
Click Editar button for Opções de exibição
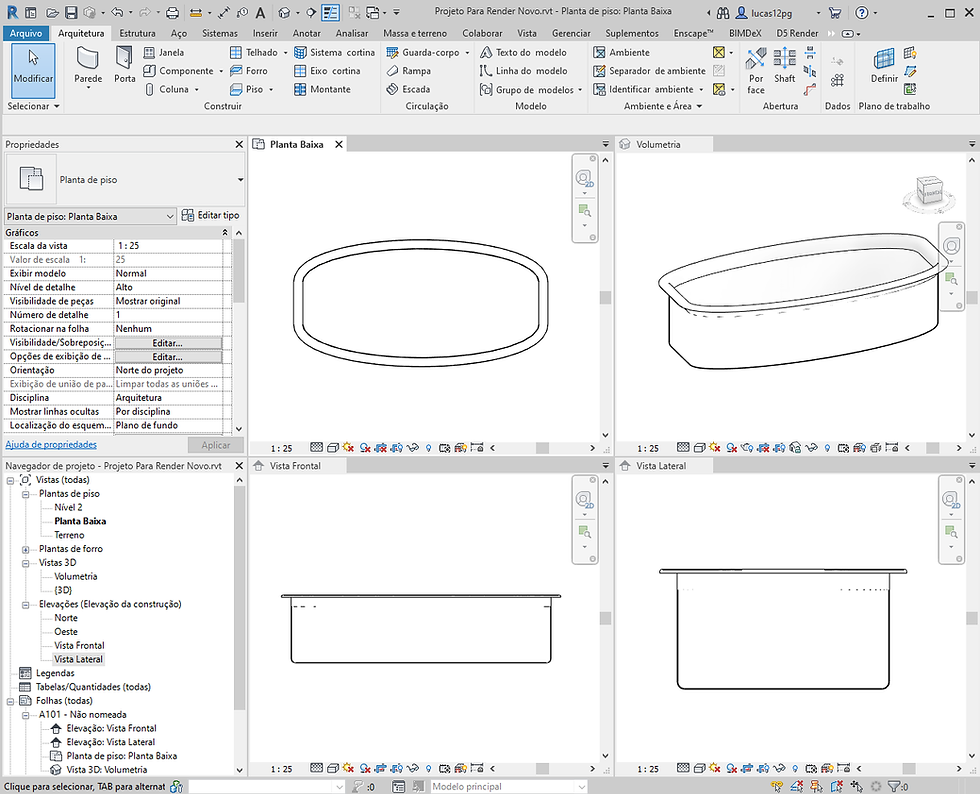coord(168,357)
